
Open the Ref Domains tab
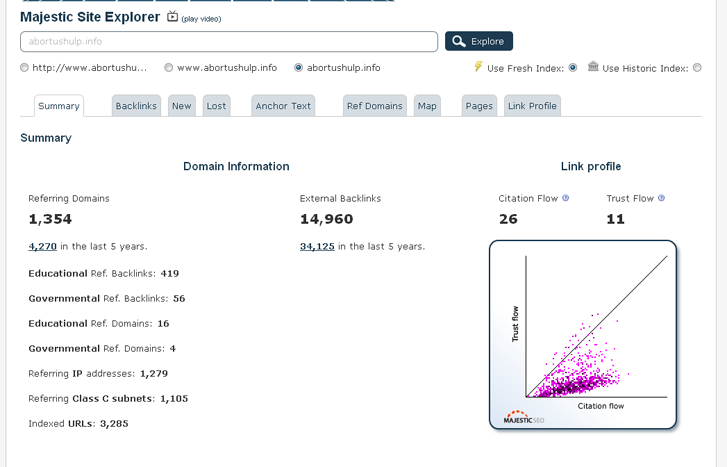[x=375, y=106]
